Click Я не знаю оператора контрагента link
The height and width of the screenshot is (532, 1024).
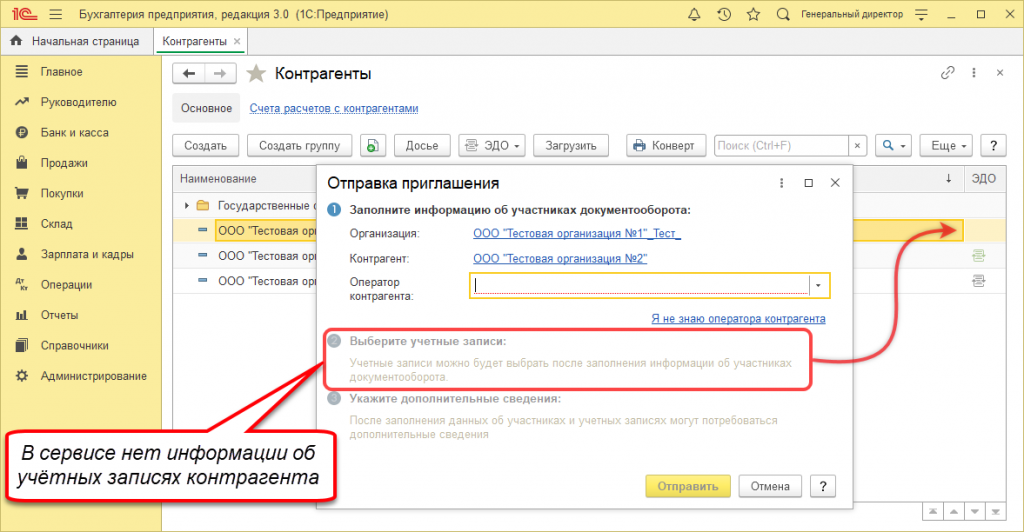[738, 319]
